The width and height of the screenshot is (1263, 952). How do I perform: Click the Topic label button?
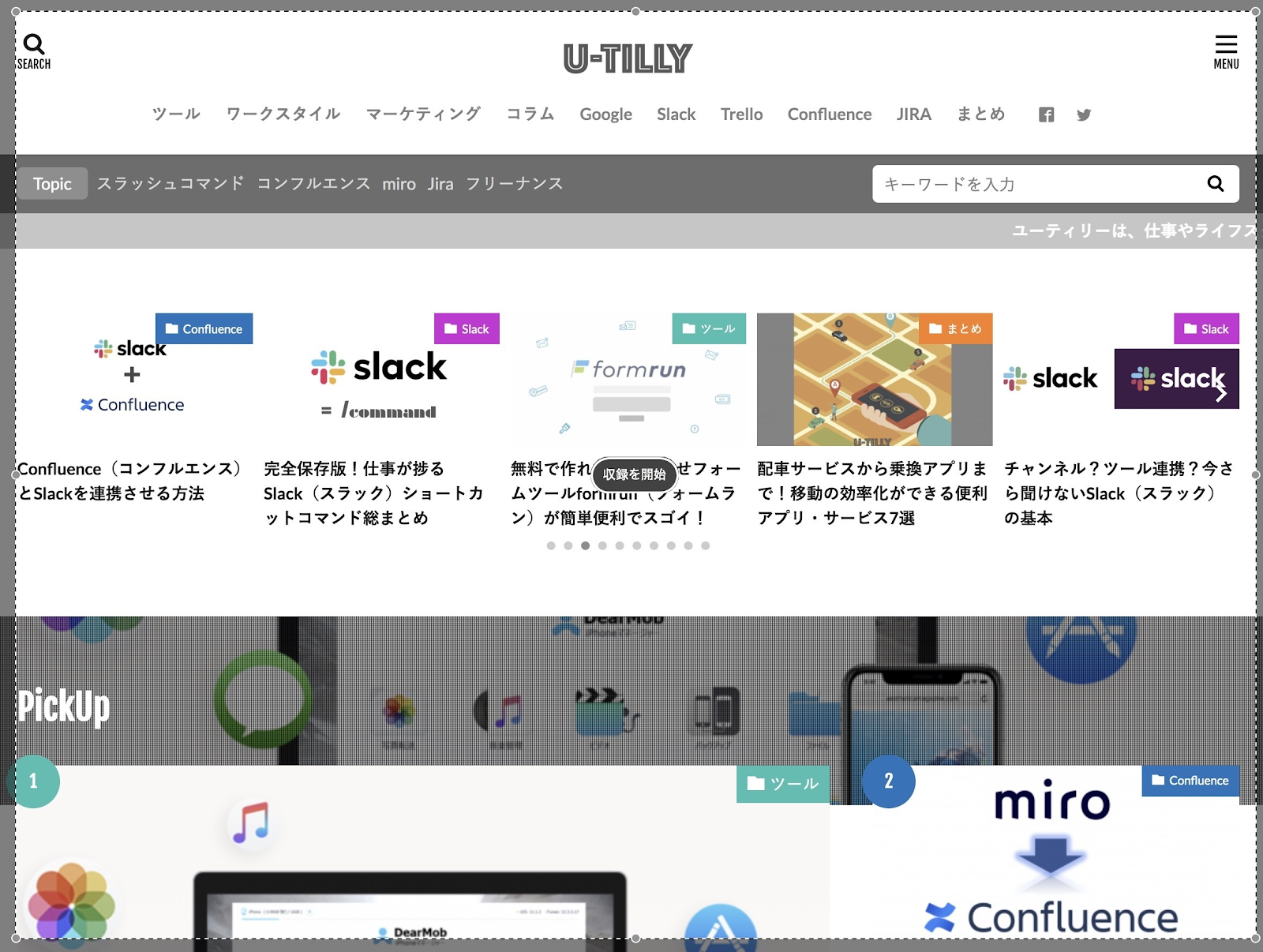click(52, 184)
